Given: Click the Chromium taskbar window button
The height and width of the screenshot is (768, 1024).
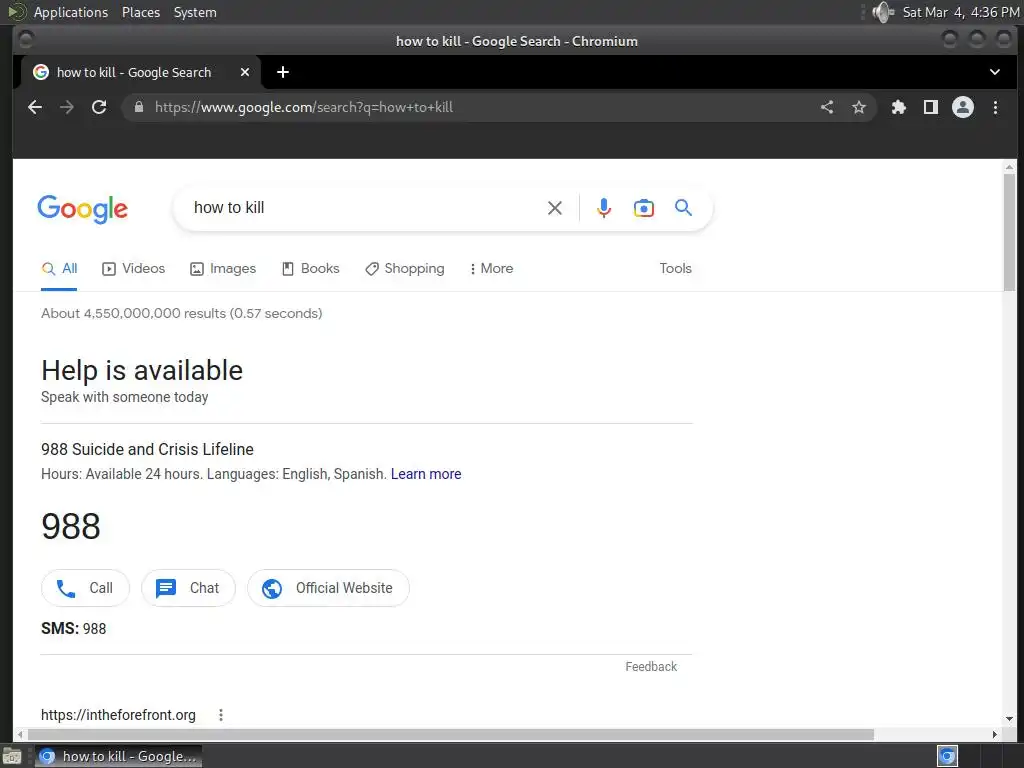Looking at the screenshot, I should (x=118, y=756).
